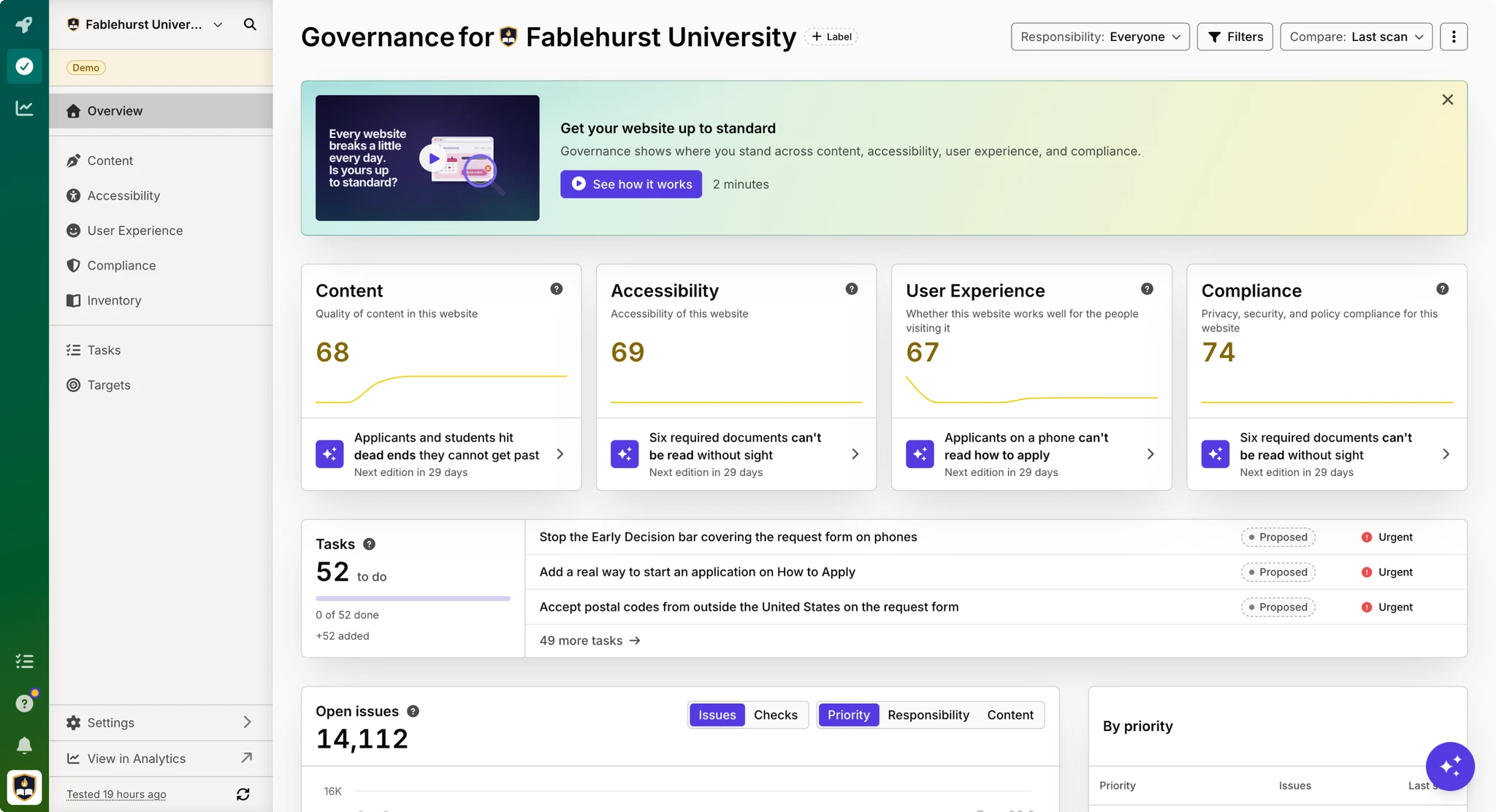Click the Fablehurst shield avatar at bottom left

(24, 787)
